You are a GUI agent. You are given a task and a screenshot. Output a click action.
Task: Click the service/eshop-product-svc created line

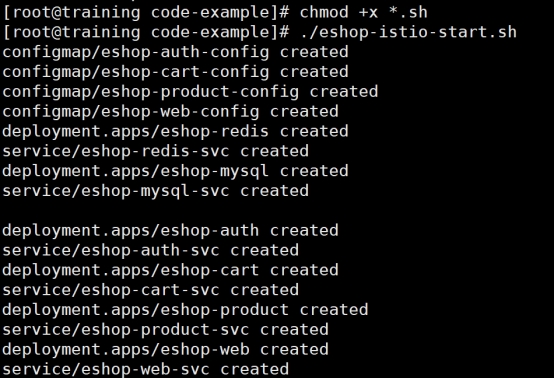point(166,330)
